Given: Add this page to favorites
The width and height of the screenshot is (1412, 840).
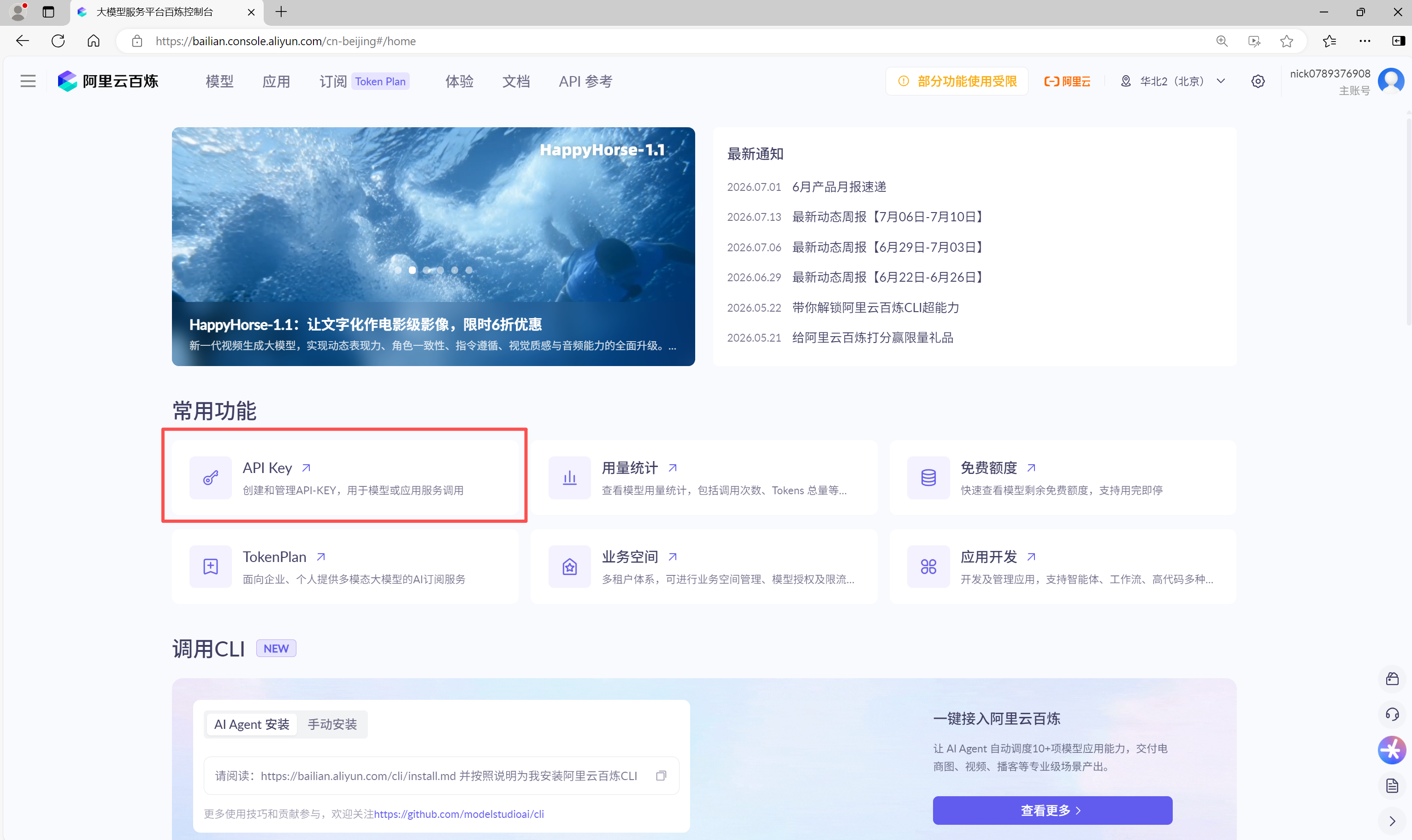Looking at the screenshot, I should tap(1286, 41).
